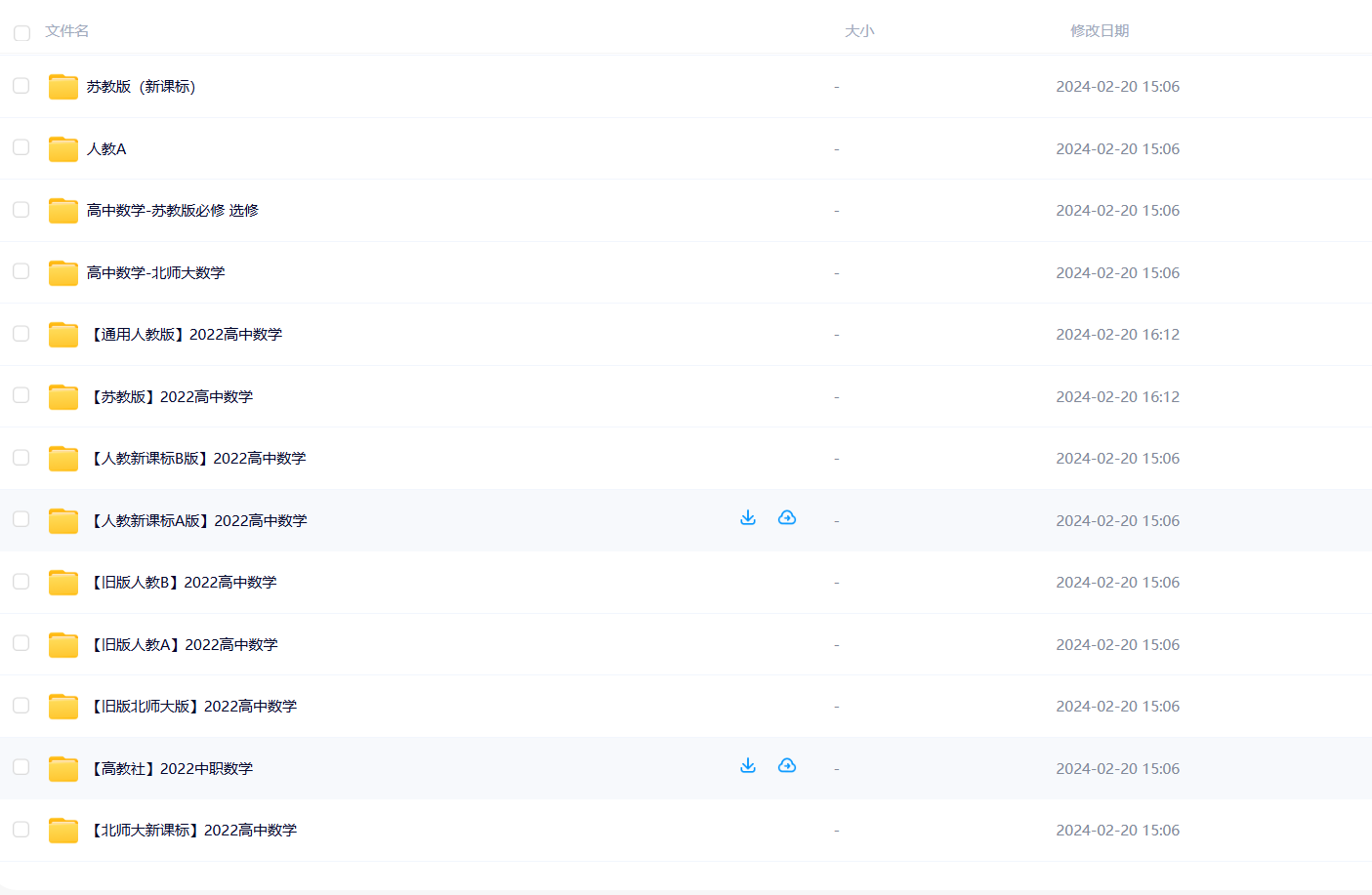Screen dimensions: 1372x895
Task: Click folder icon for 【苏教版】2022高中数学
Action: pyautogui.click(x=63, y=397)
